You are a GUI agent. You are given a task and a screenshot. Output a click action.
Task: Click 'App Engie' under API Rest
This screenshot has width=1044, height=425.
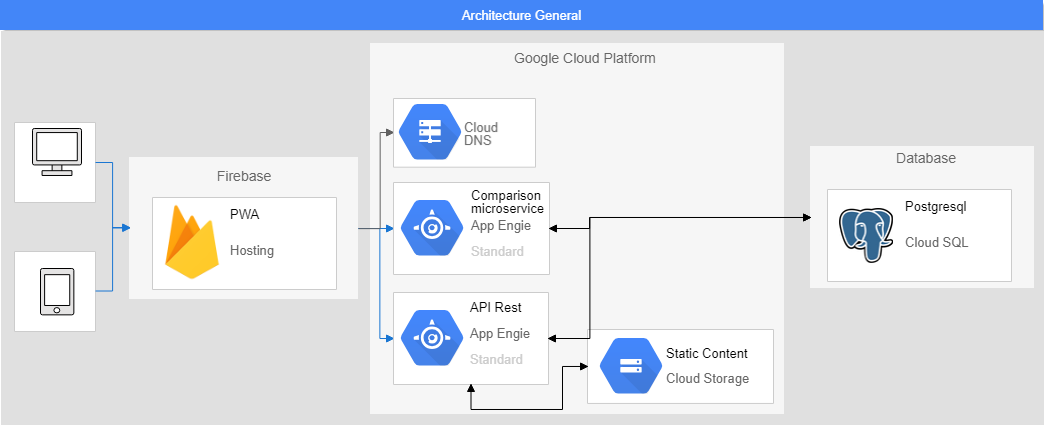tap(500, 334)
